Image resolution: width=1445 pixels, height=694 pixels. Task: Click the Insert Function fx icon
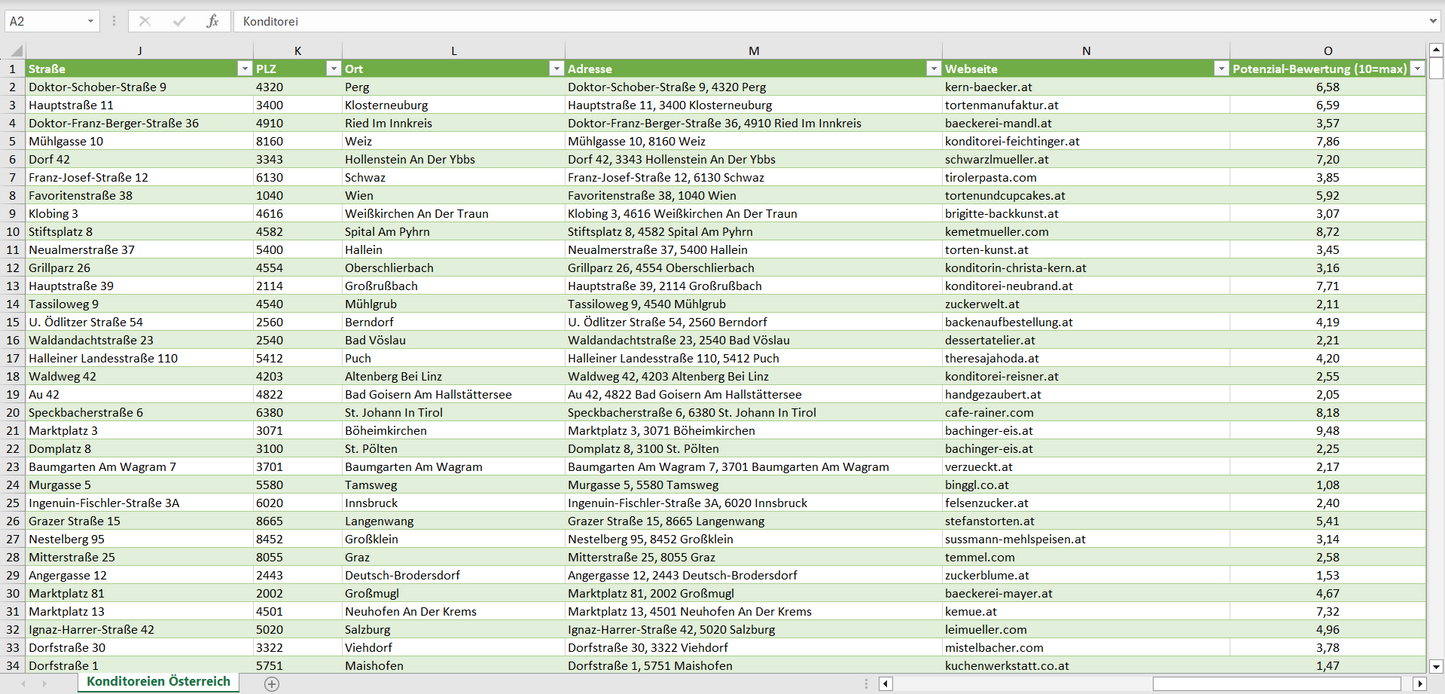(212, 21)
